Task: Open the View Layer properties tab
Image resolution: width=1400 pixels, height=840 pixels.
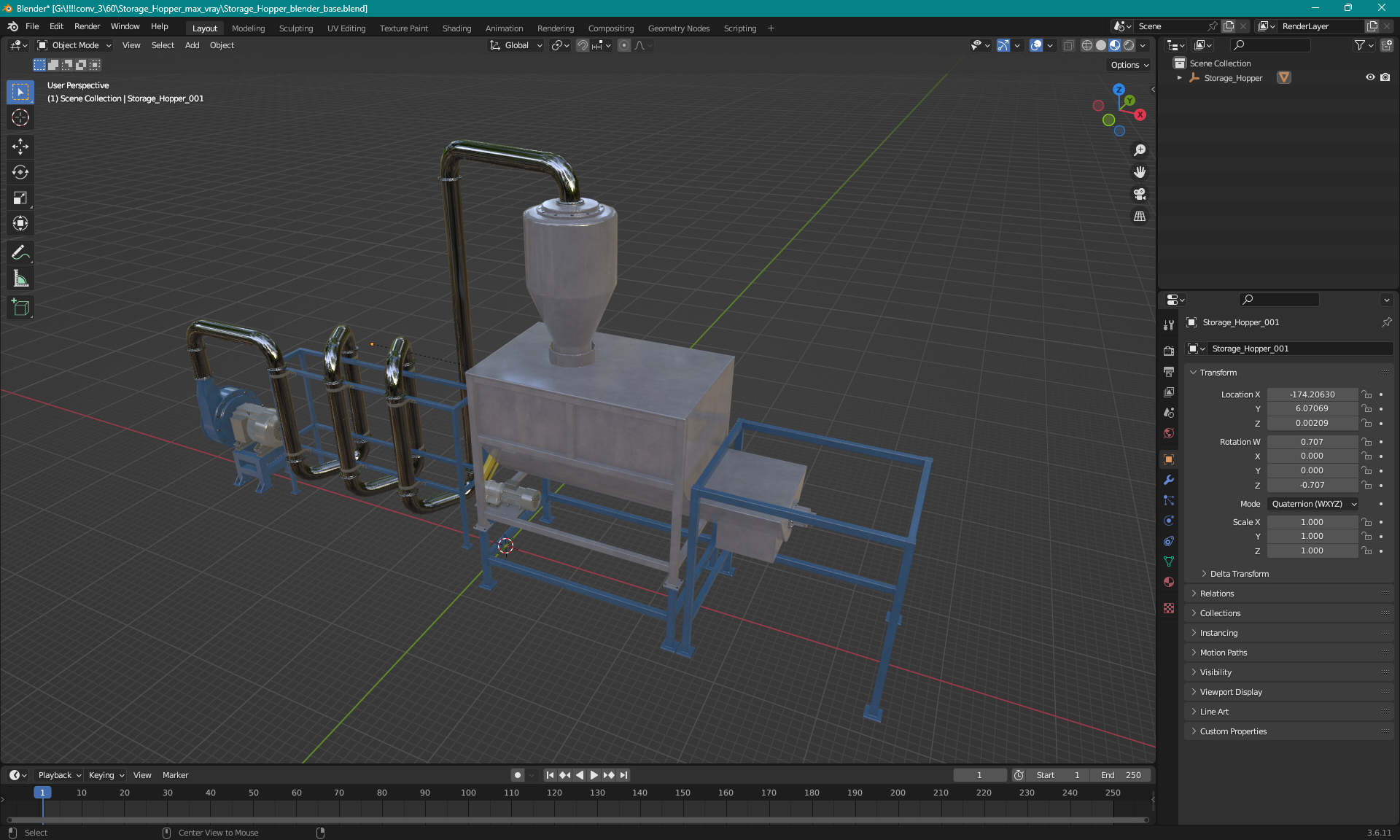Action: [x=1169, y=392]
